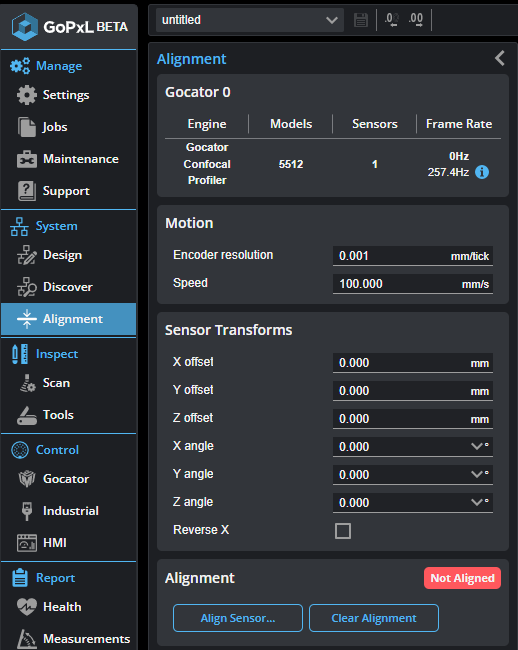Expand the X angle dropdown arrow
The image size is (518, 650).
click(x=477, y=446)
